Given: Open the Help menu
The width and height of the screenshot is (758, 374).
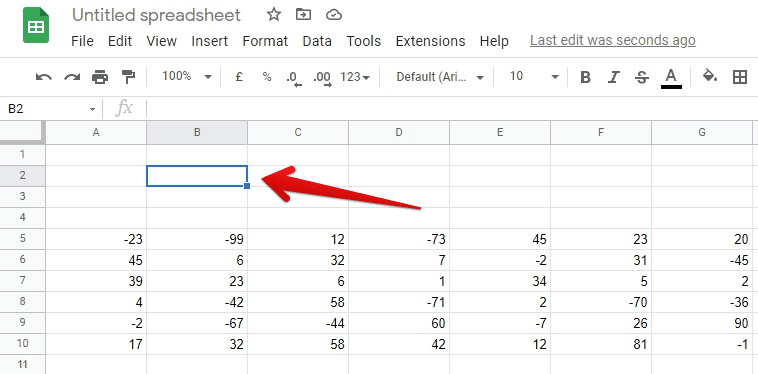Looking at the screenshot, I should point(494,41).
